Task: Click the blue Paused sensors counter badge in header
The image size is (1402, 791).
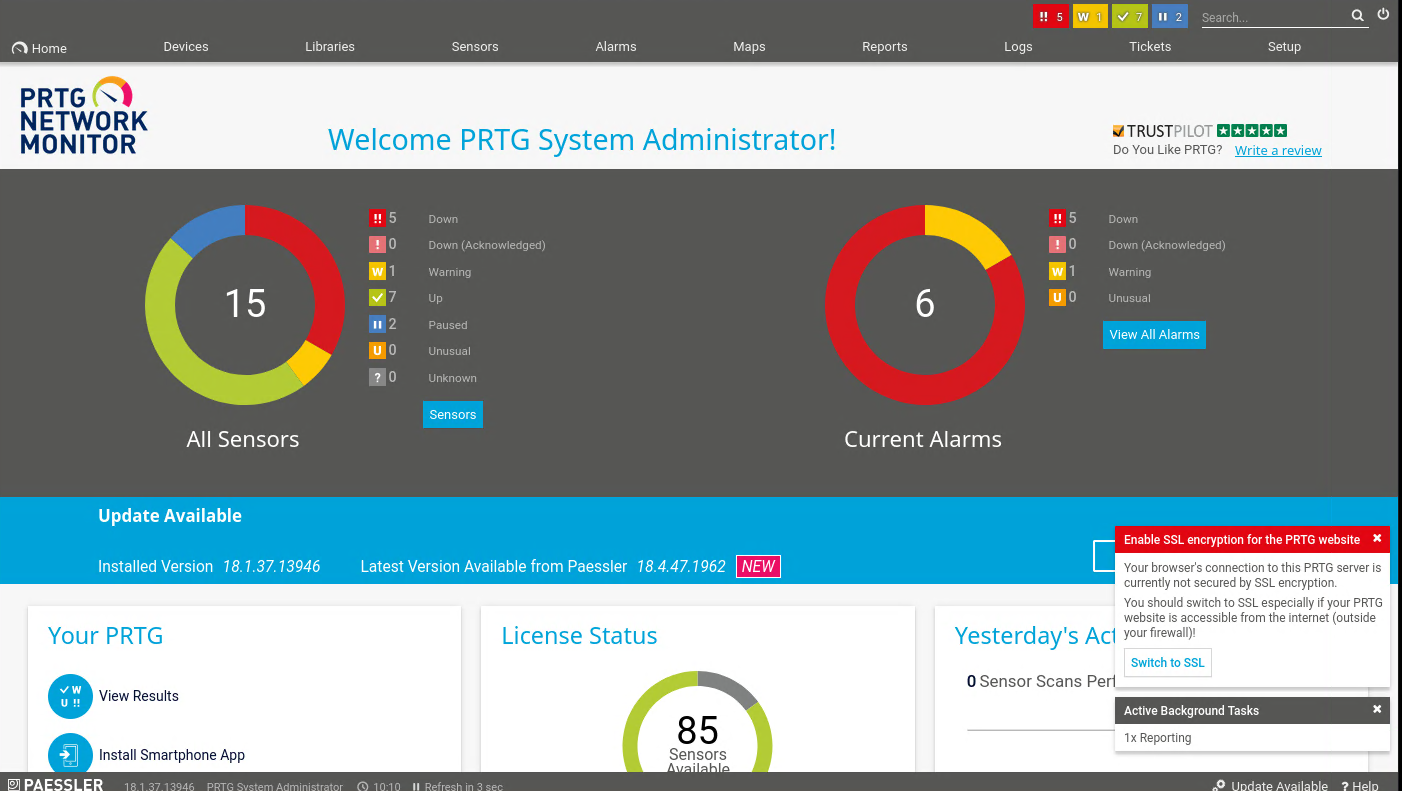Action: 1169,16
